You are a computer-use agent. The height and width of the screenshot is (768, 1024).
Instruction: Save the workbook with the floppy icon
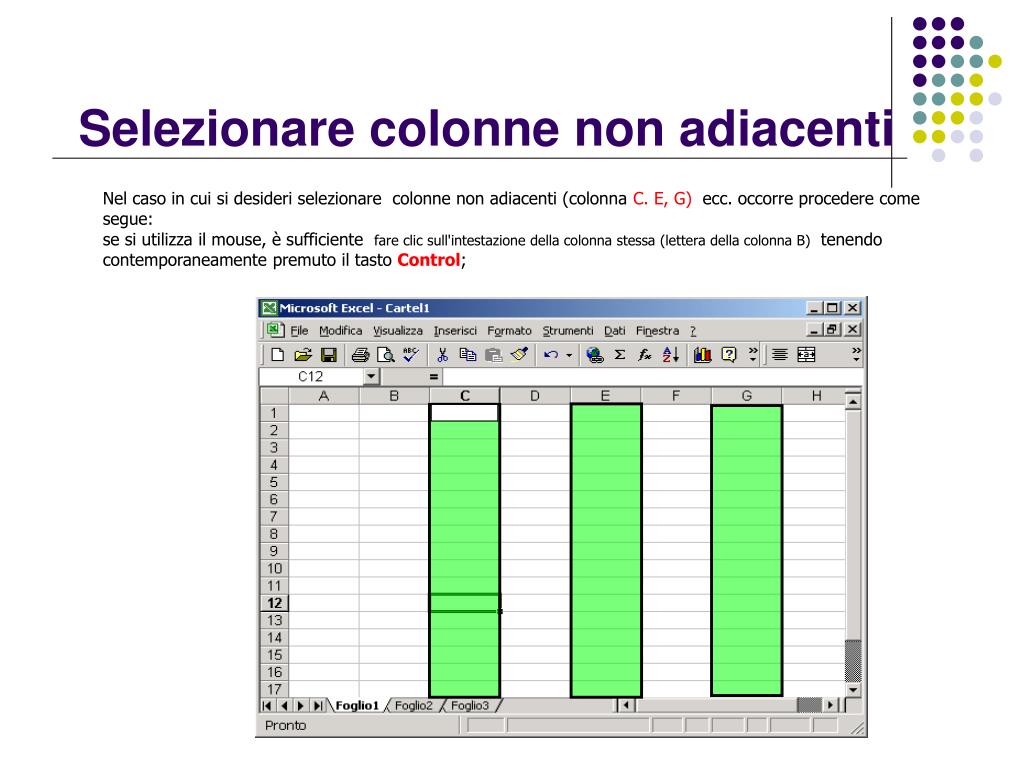point(328,355)
